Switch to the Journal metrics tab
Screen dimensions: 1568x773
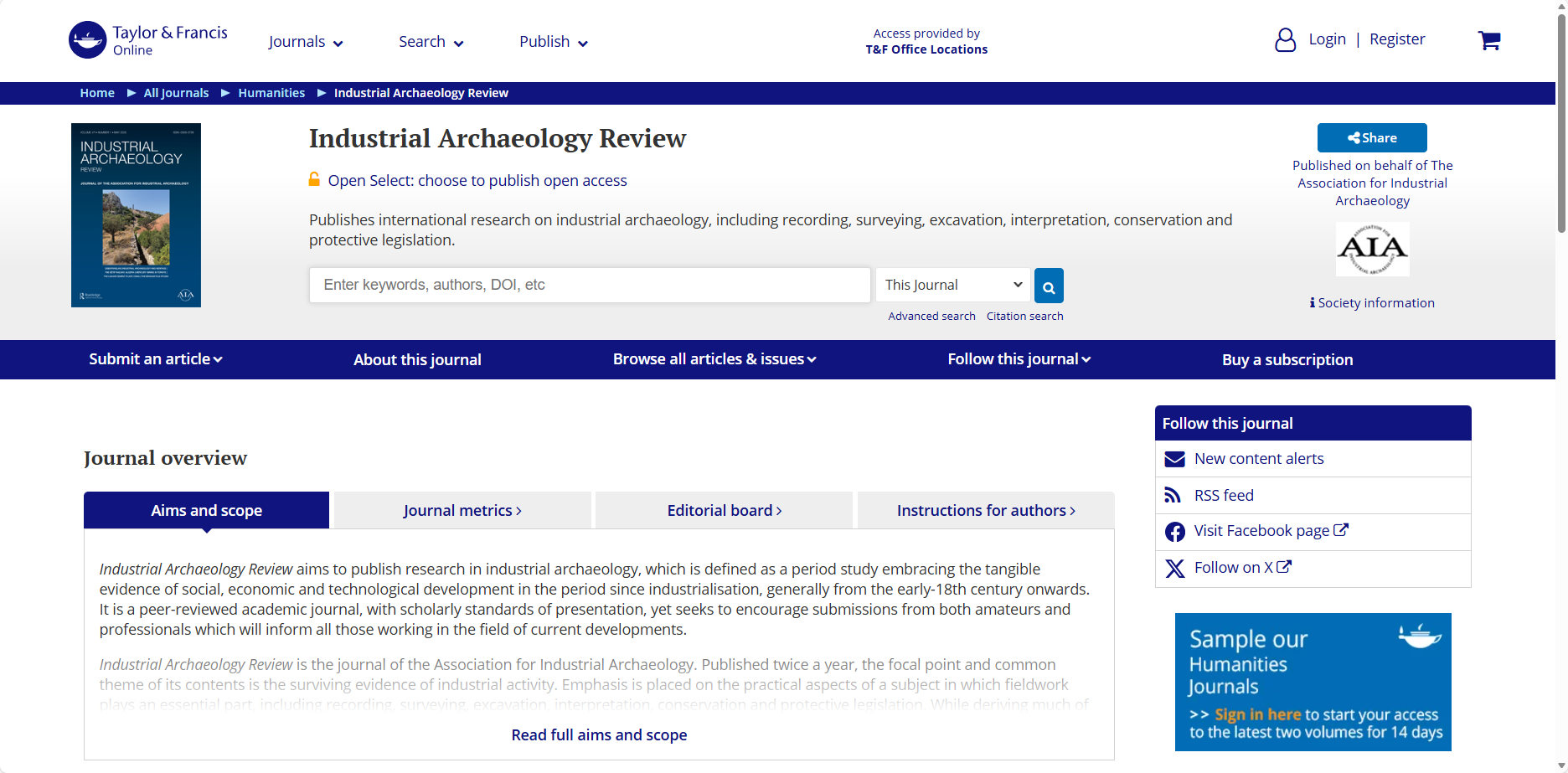462,511
